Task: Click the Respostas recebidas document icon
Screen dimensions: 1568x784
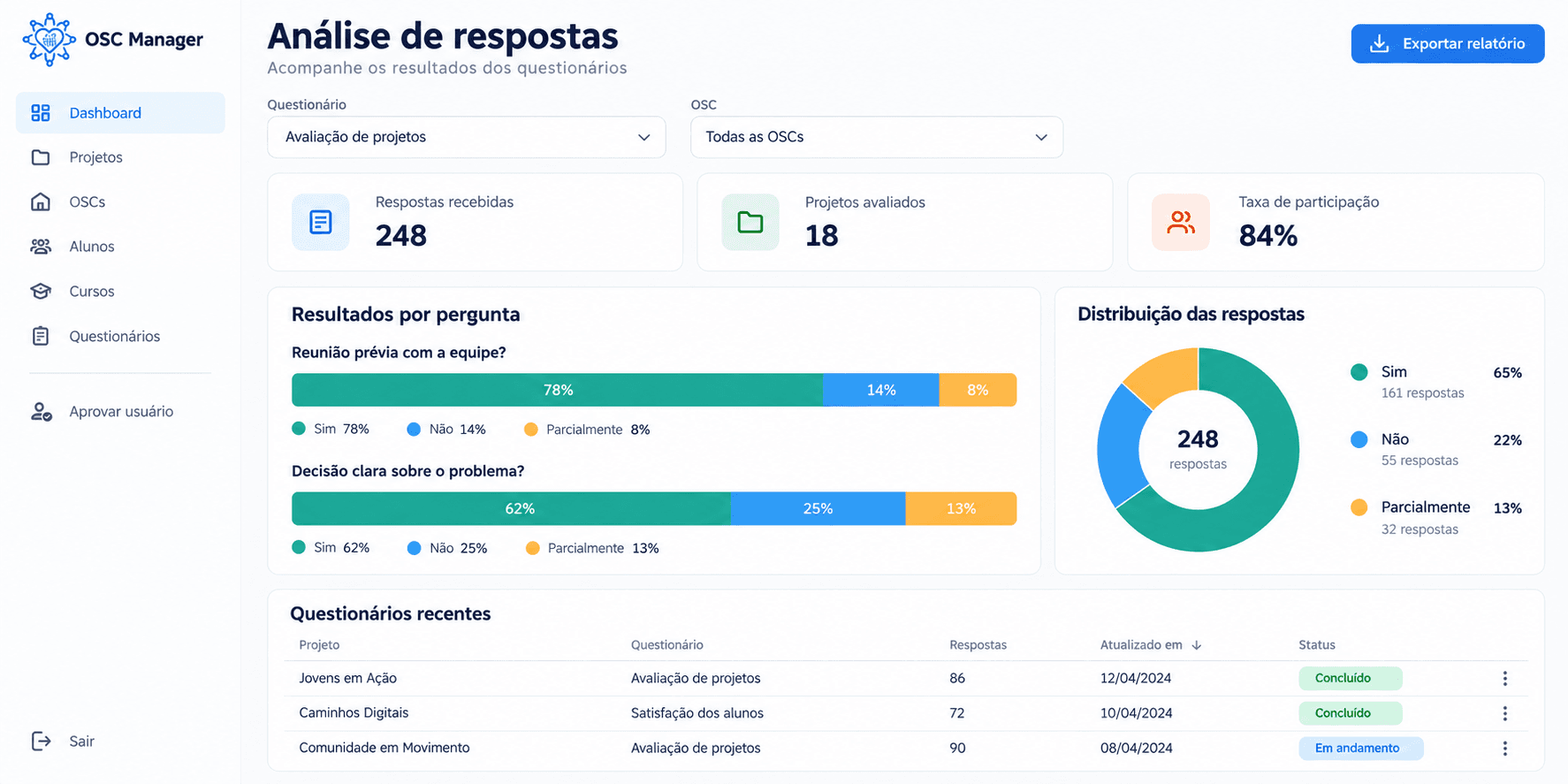Action: pos(321,222)
